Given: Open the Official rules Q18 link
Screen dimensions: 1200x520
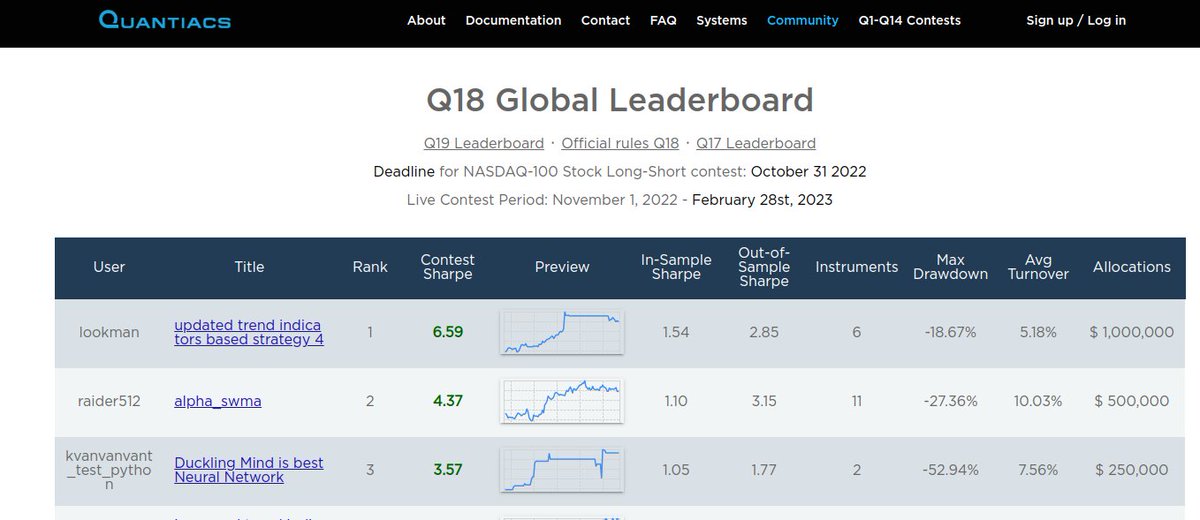Looking at the screenshot, I should pyautogui.click(x=620, y=143).
